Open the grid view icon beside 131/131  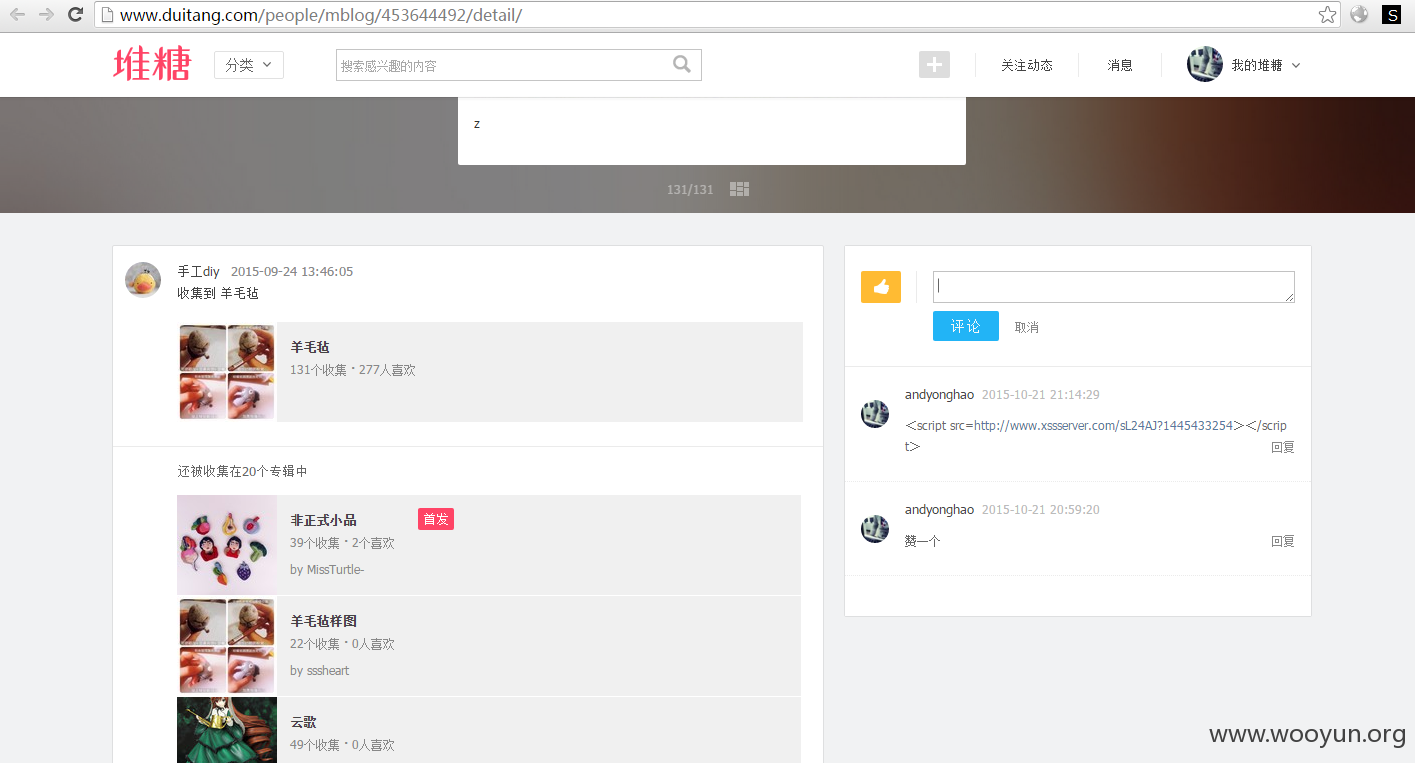click(739, 189)
